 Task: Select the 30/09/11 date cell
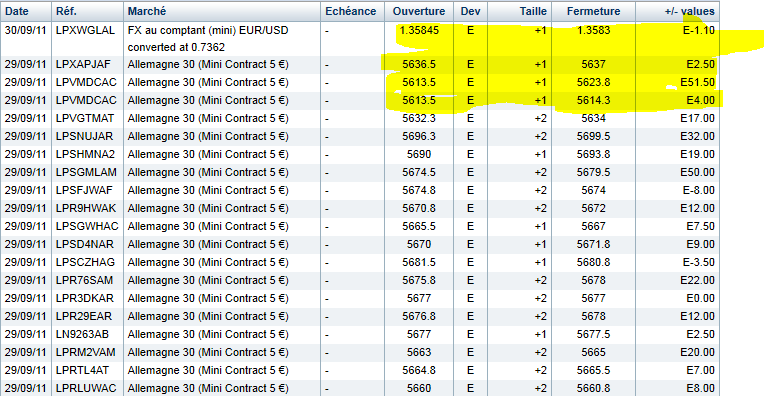point(25,30)
